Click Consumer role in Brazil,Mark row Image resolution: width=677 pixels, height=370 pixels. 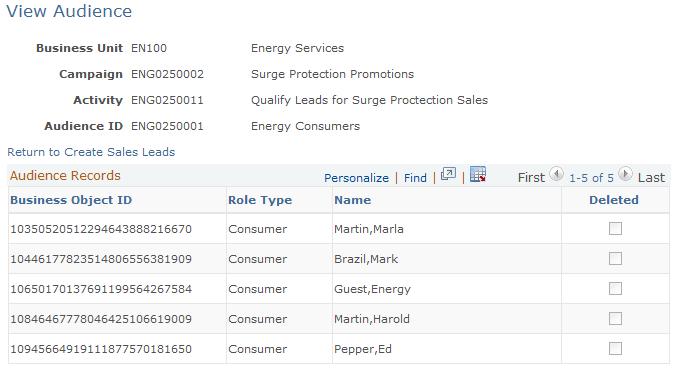(257, 259)
